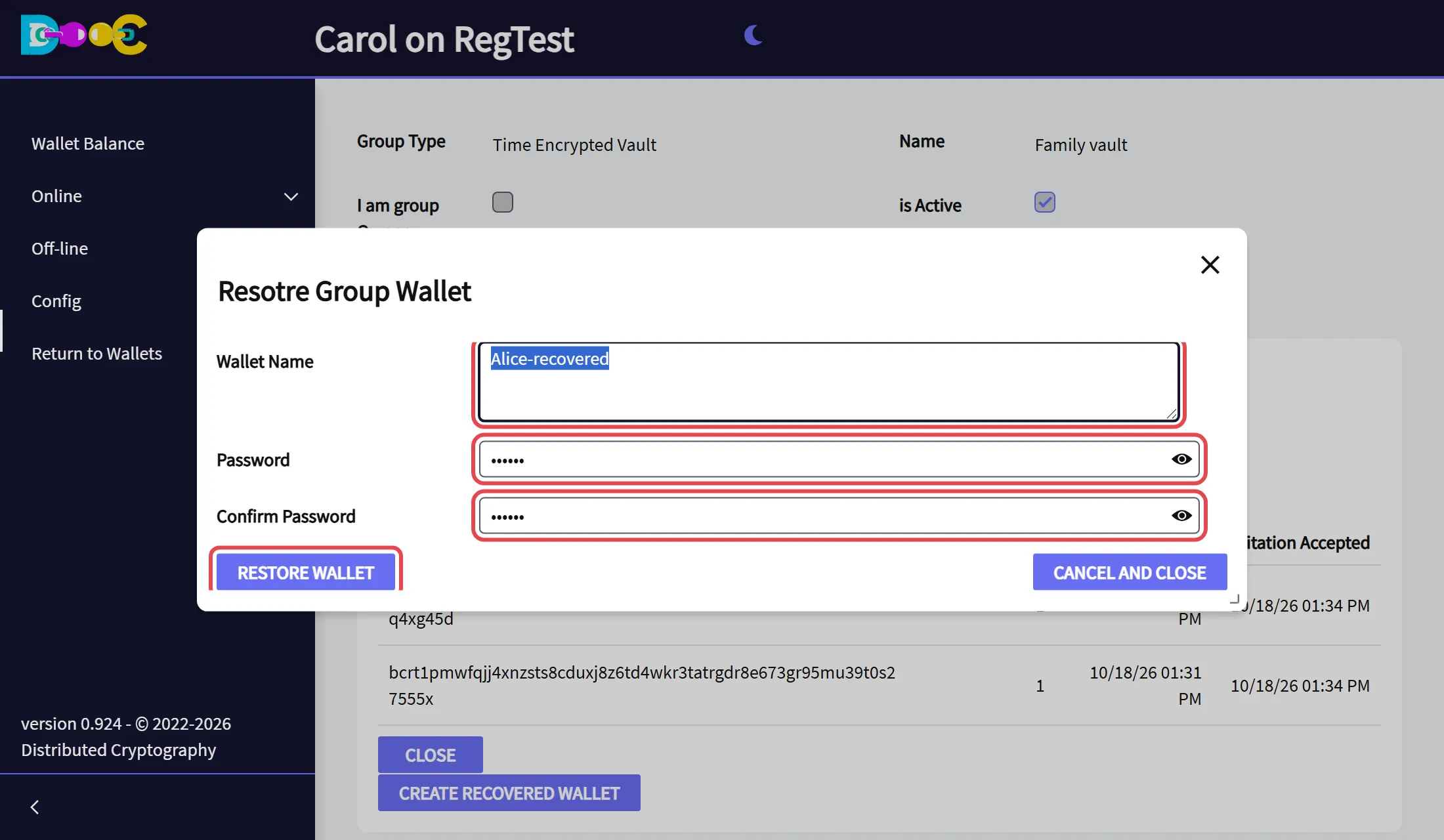1444x840 pixels.
Task: Collapse the sidebar with the left chevron
Action: tap(35, 807)
